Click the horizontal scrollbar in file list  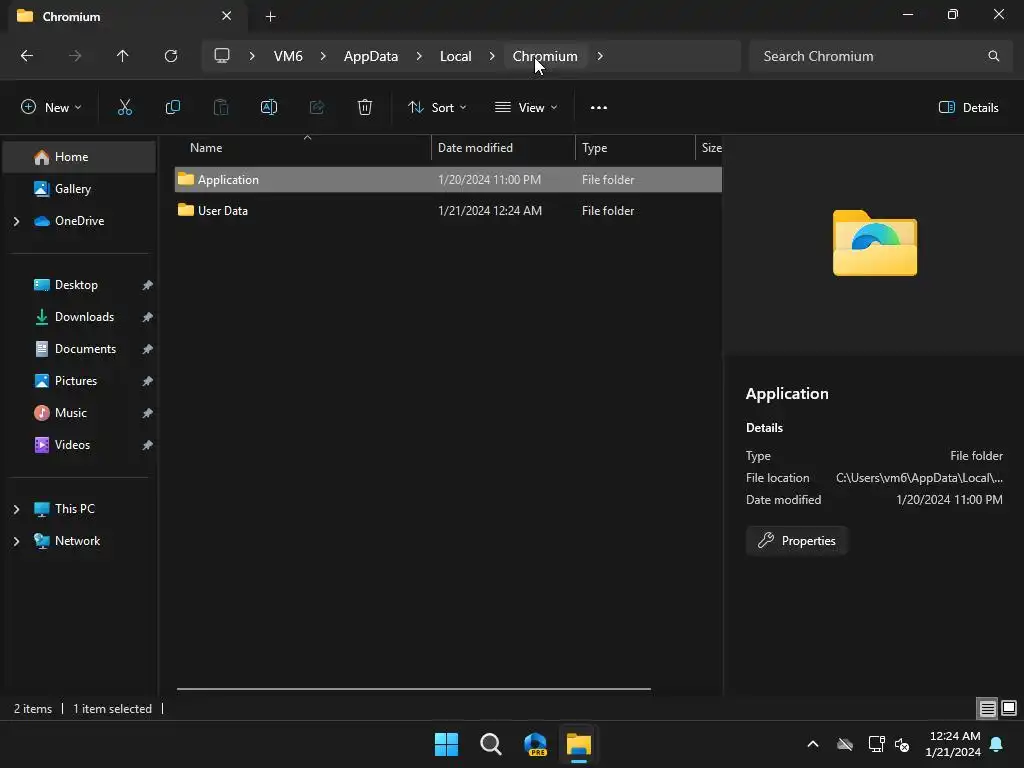413,688
